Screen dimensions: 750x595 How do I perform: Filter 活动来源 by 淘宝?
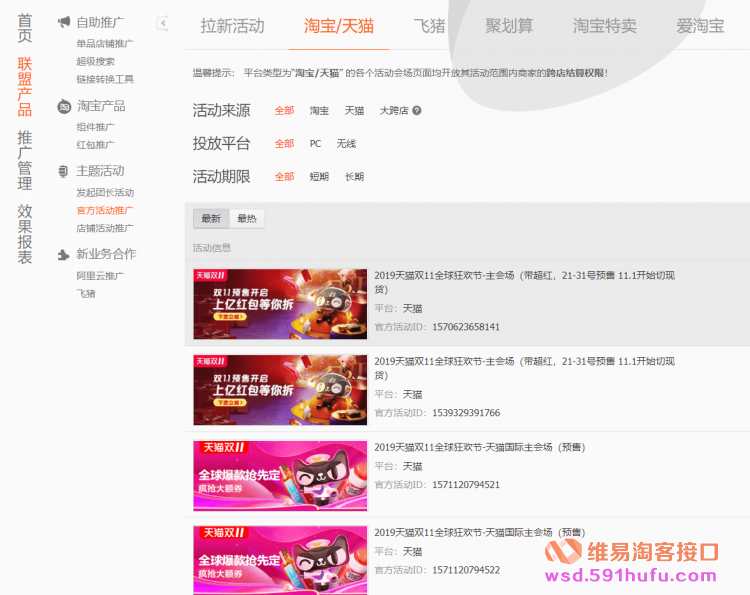coord(319,110)
